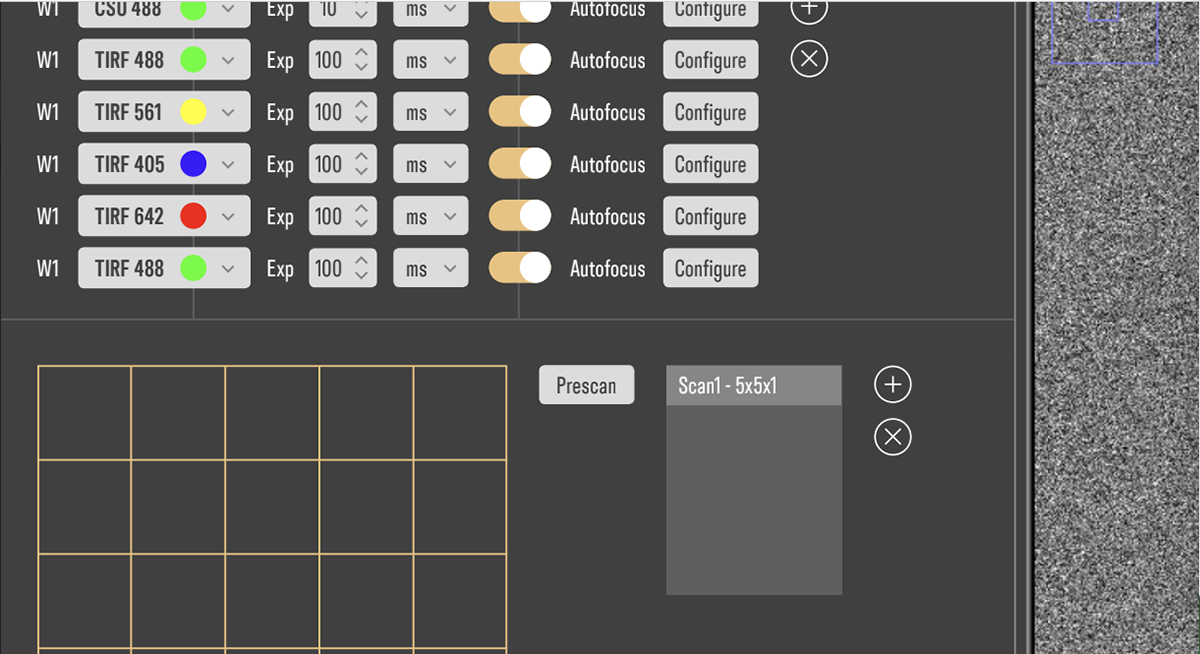Click the yellow TIRF 561 color dot

[193, 112]
